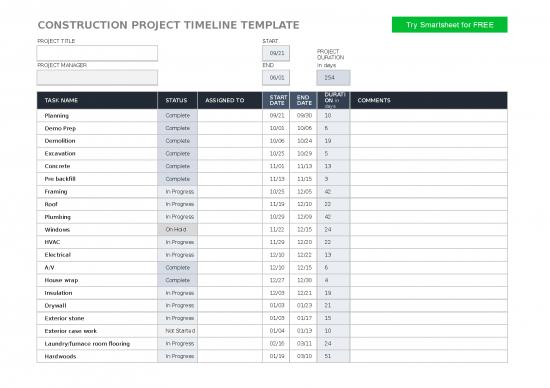Click the end date in the Demolition row

tap(303, 141)
